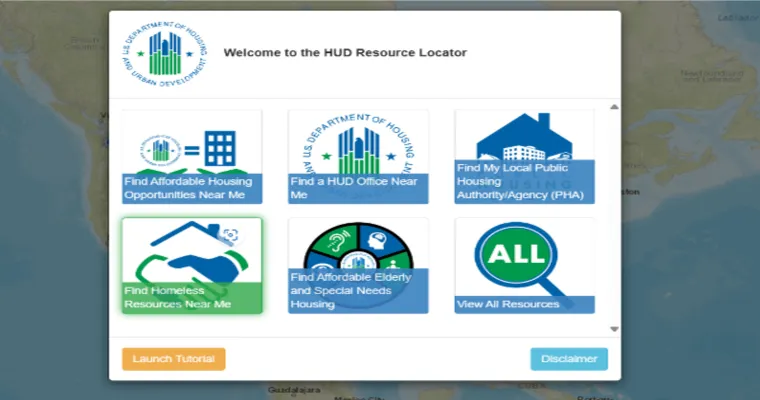Click the scroll up arrow in dialog
760x400 pixels.
point(614,107)
